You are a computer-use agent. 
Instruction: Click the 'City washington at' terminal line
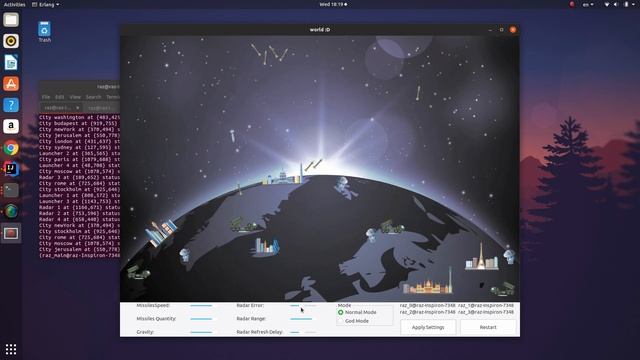(79, 117)
